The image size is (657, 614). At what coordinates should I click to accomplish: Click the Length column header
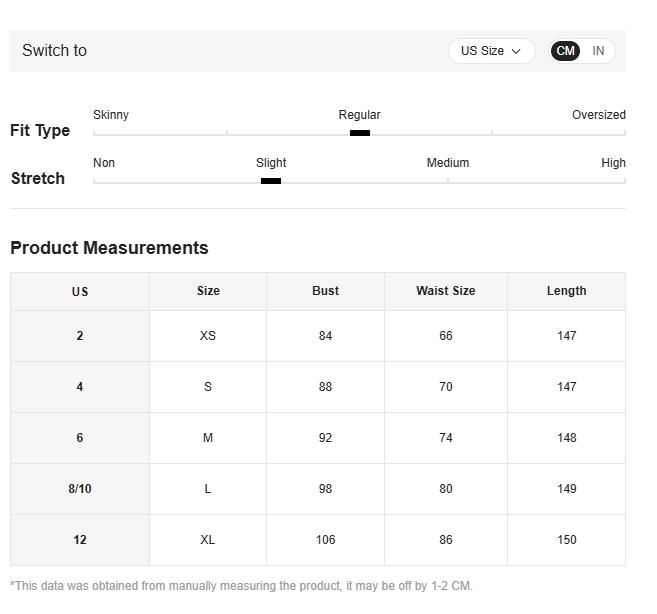pos(566,291)
